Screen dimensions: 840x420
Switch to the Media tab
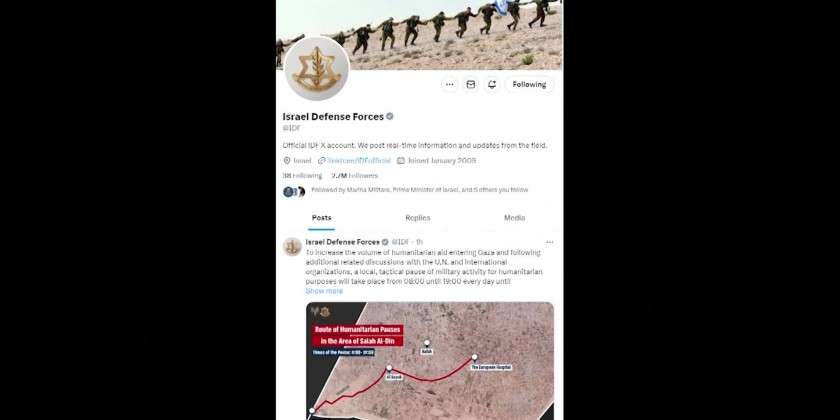click(x=514, y=218)
